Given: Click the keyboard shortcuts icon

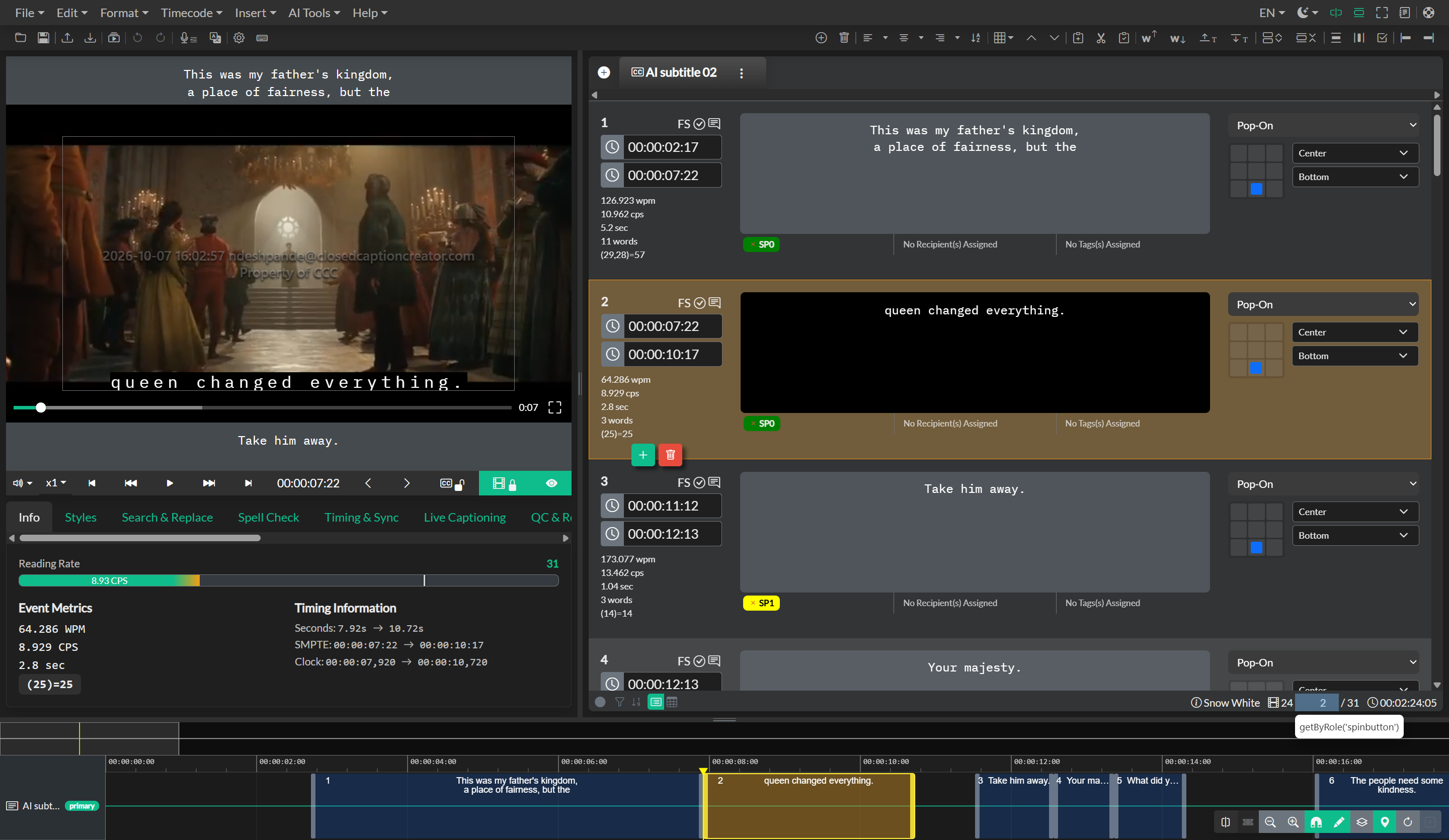Looking at the screenshot, I should click(x=262, y=38).
